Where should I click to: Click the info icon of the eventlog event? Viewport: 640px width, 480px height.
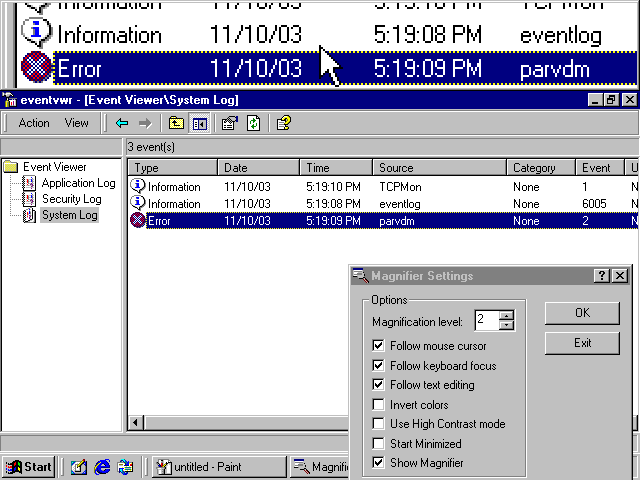pyautogui.click(x=138, y=203)
